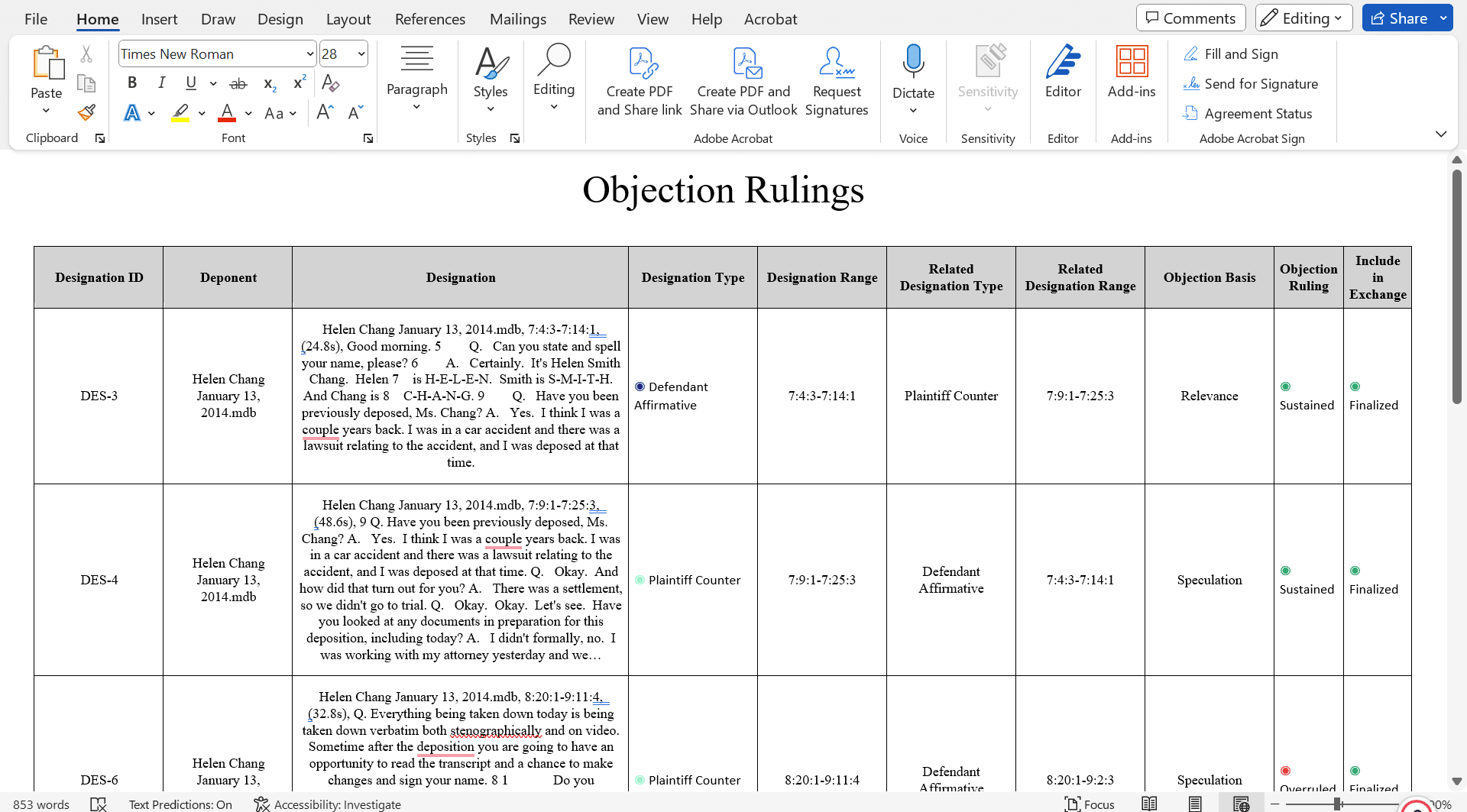
Task: Open the Mailings tab
Action: [517, 19]
